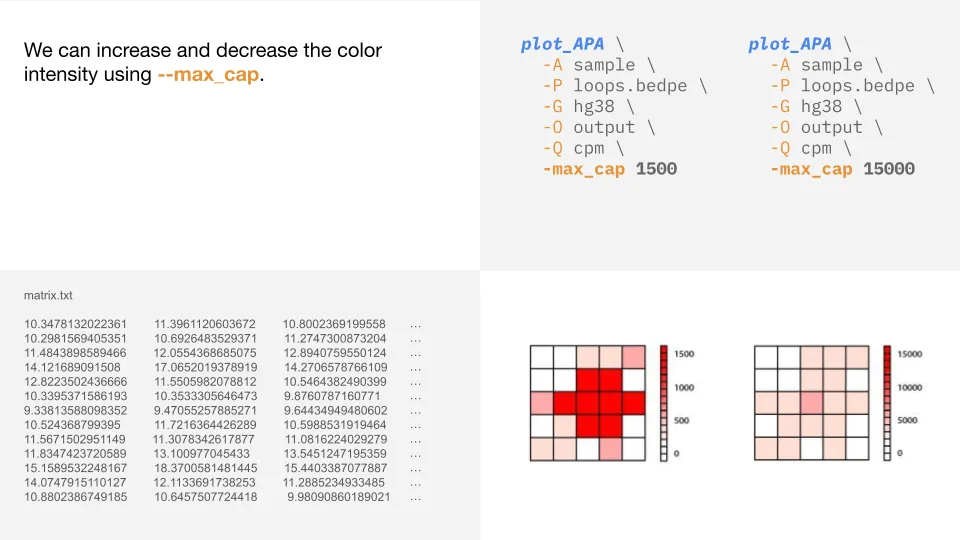This screenshot has width=960, height=540.
Task: Click the 15000 label on right legend
Action: 910,354
